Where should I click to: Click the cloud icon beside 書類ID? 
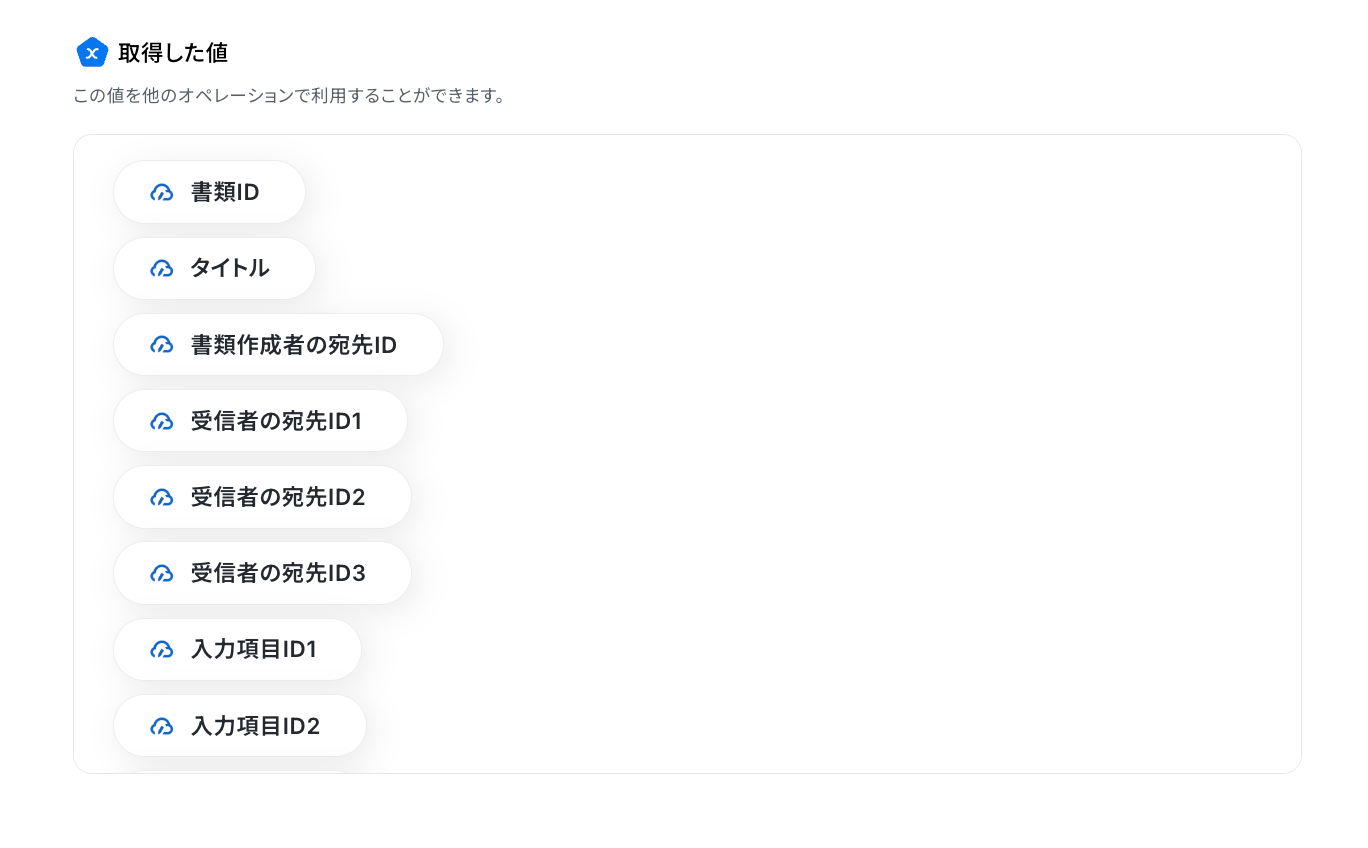(162, 192)
